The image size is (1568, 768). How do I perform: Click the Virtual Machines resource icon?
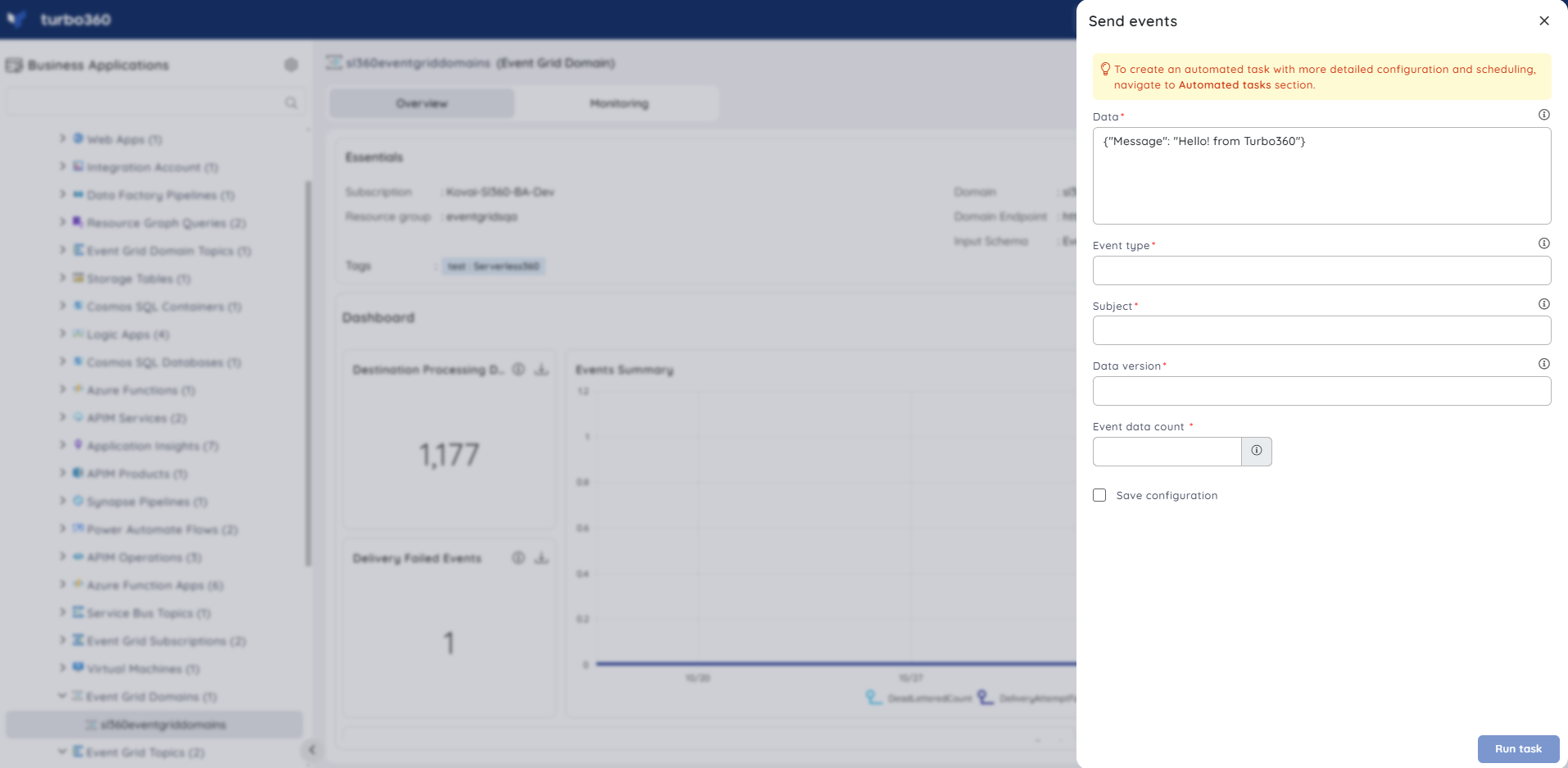(78, 668)
